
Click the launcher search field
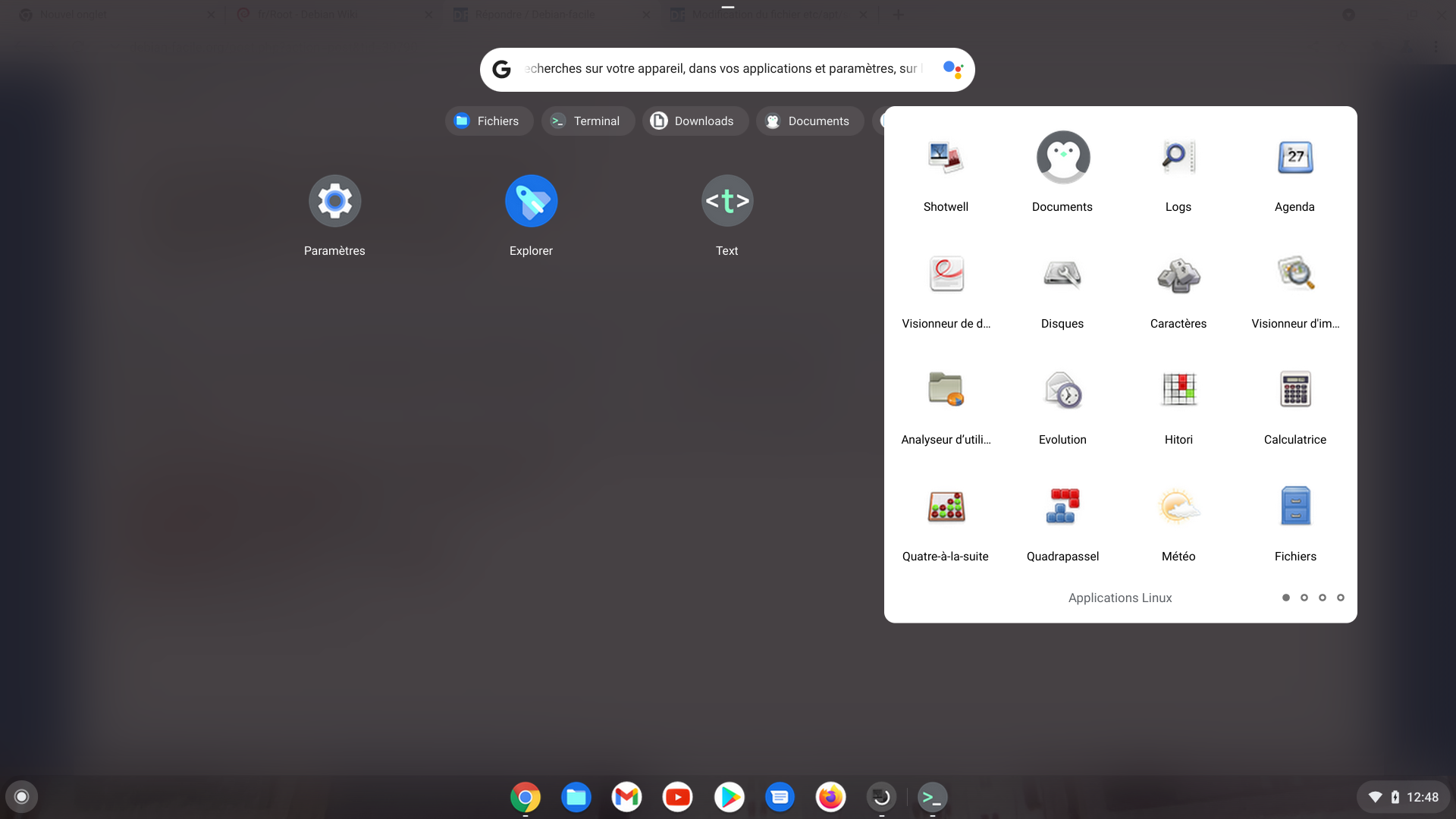(720, 69)
